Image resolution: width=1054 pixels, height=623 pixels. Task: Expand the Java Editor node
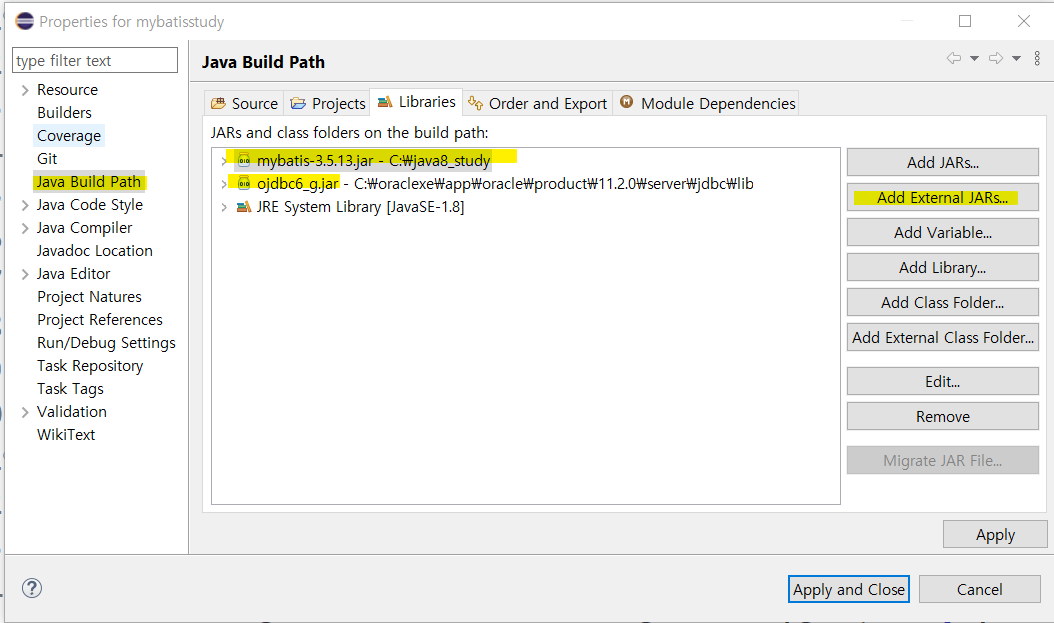(25, 274)
